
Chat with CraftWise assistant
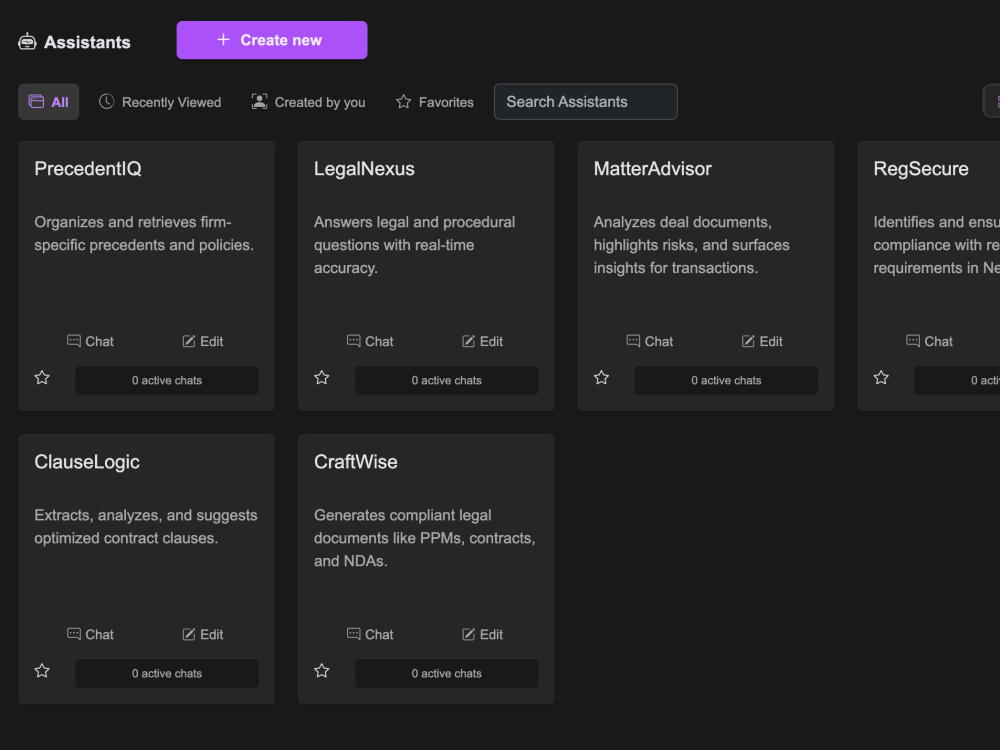[x=370, y=635]
